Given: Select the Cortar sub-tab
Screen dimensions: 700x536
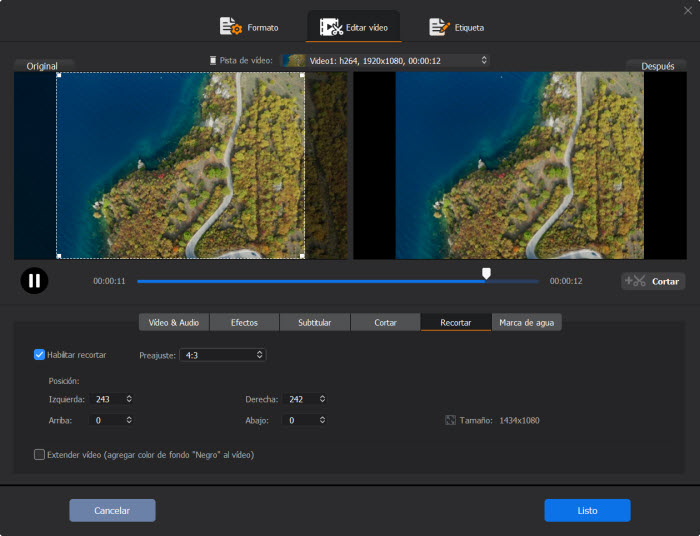Looking at the screenshot, I should [x=385, y=322].
